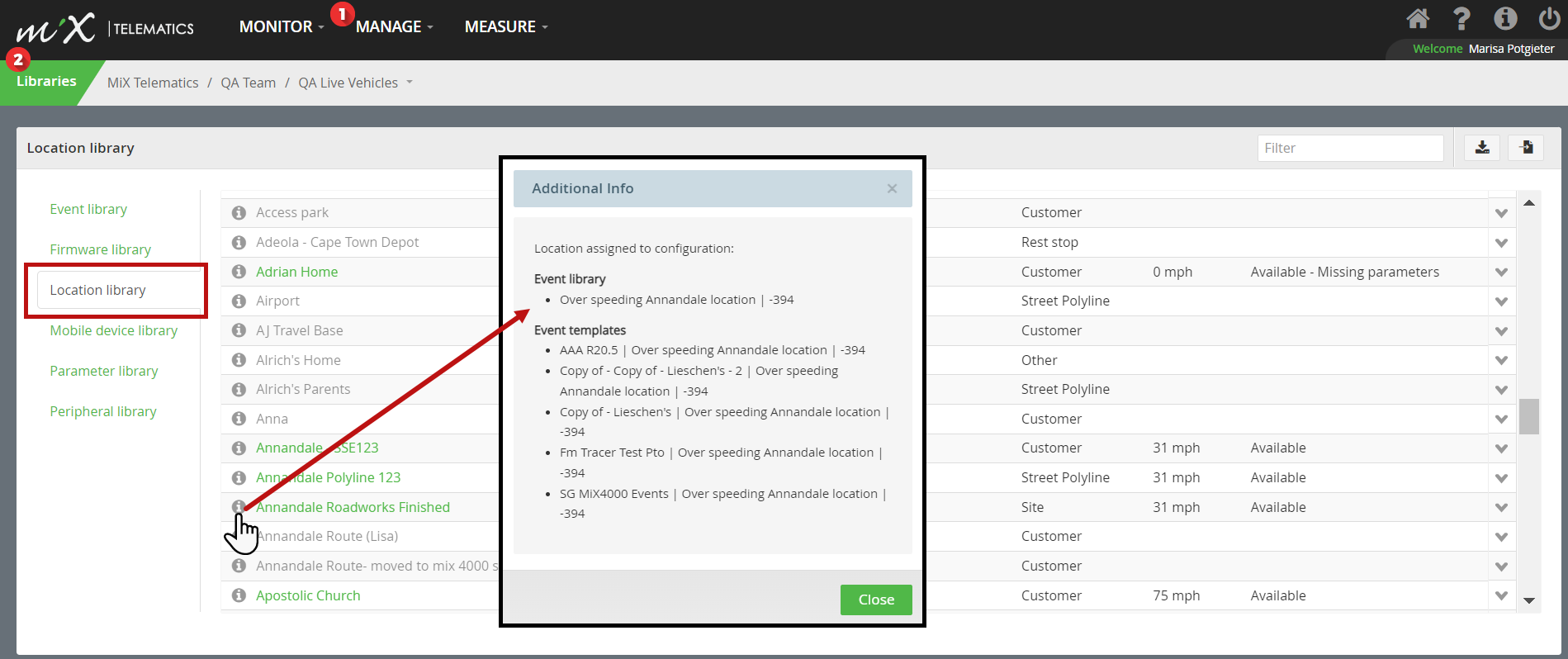This screenshot has width=1568, height=659.
Task: Open info icon for AJ Travel Base
Action: 239,330
